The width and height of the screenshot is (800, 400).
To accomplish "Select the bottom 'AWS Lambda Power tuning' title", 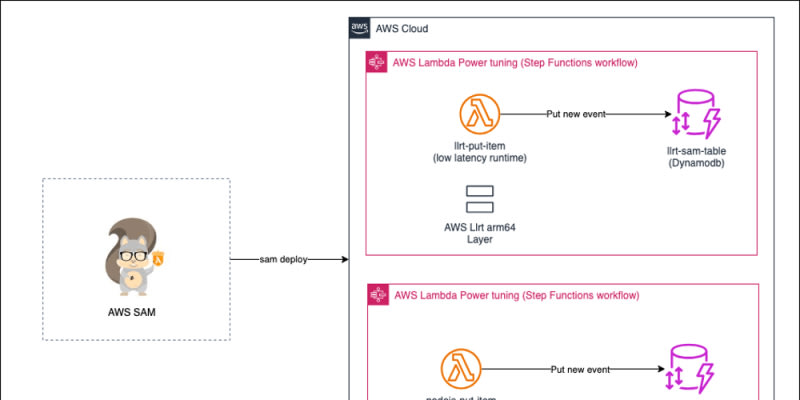I will coord(516,295).
